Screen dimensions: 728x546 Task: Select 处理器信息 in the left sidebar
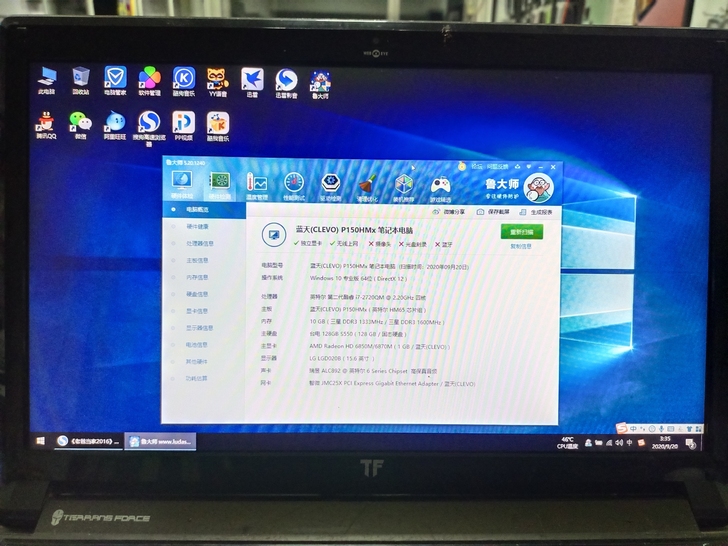[x=195, y=243]
